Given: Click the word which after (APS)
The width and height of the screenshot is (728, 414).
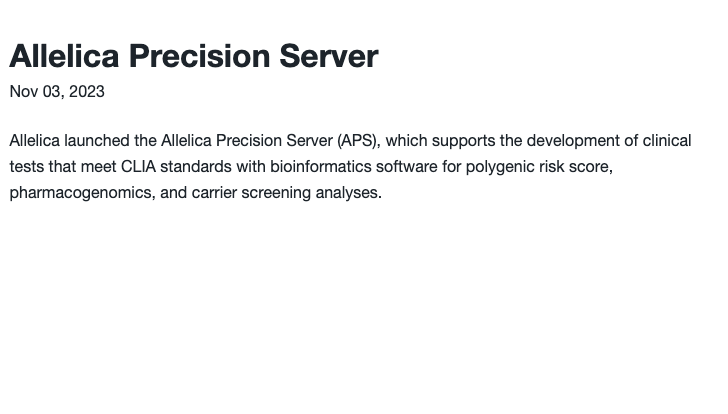Looking at the screenshot, I should pyautogui.click(x=406, y=141).
